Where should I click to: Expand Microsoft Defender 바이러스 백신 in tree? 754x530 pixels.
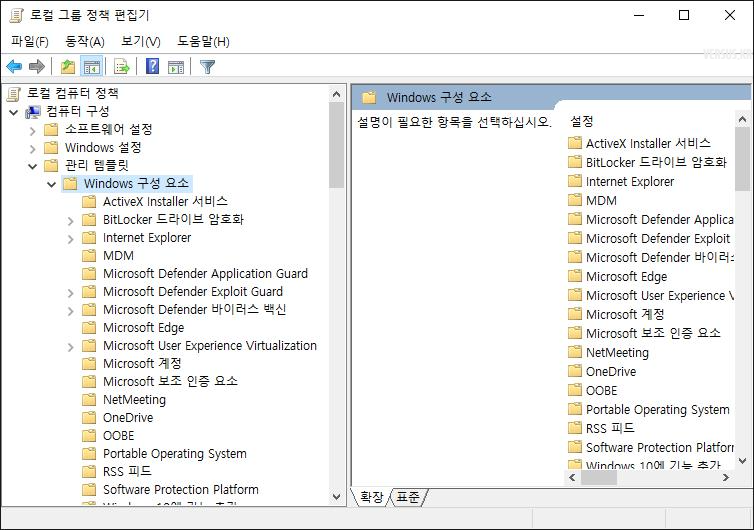(x=71, y=311)
